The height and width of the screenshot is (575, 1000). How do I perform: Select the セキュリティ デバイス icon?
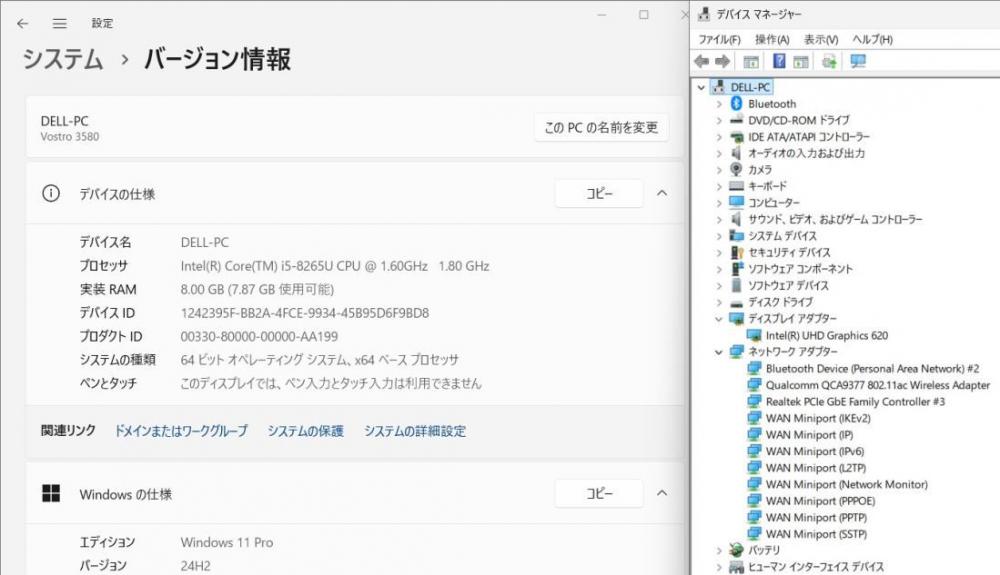point(737,252)
